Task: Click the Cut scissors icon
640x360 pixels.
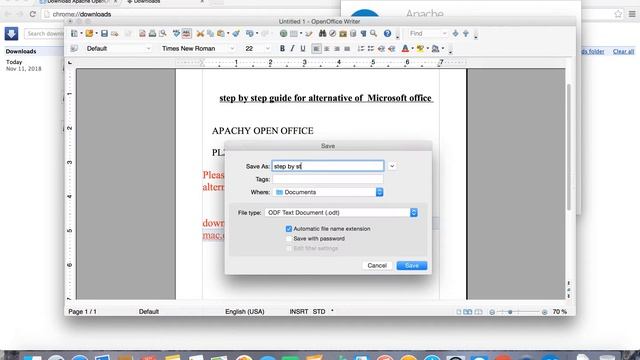Action: tap(200, 33)
